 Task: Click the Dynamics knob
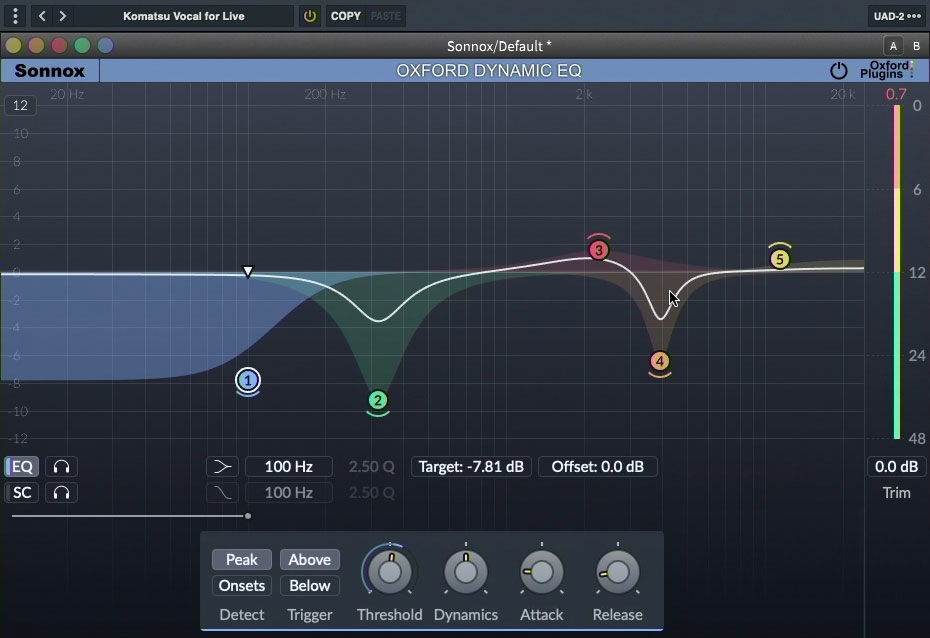point(466,572)
